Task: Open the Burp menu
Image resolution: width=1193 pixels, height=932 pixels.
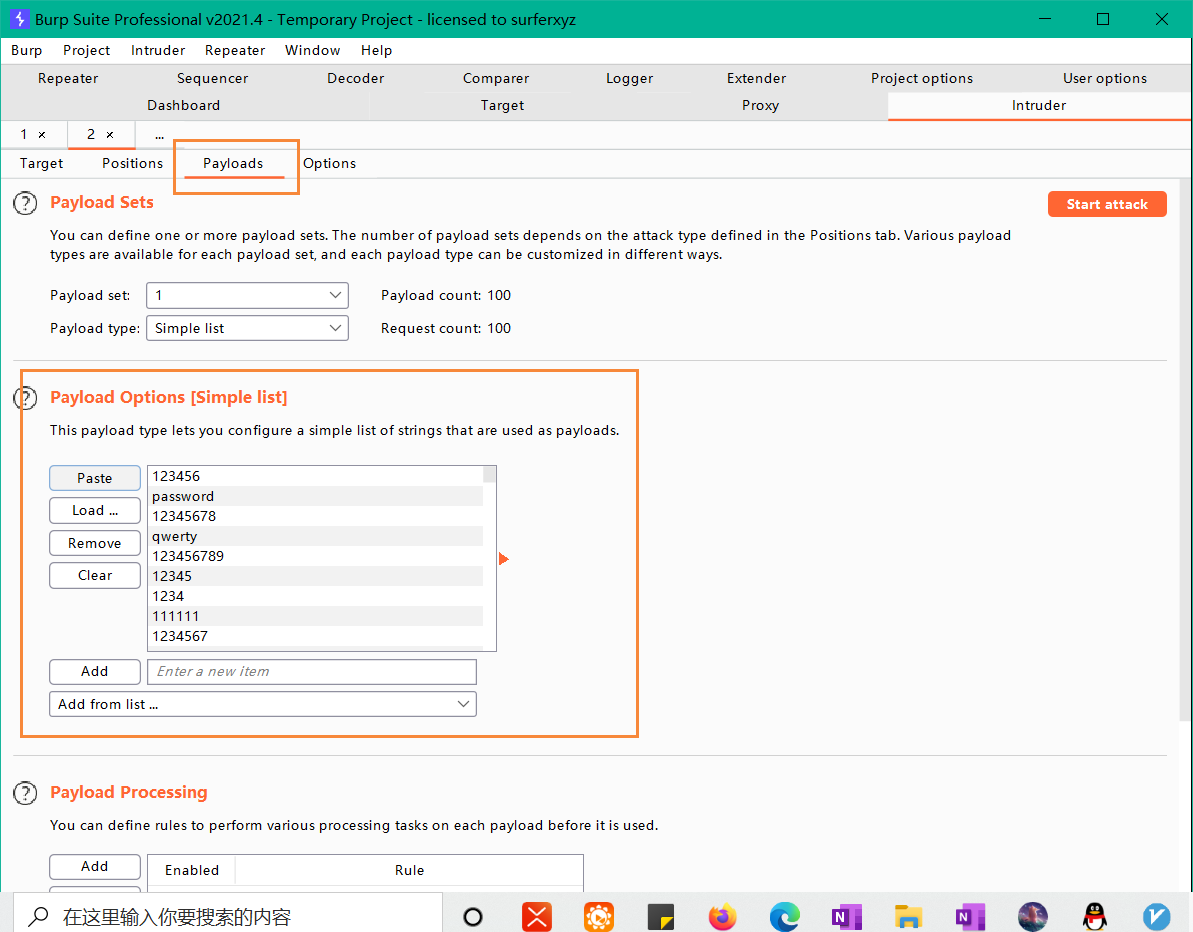Action: [27, 50]
